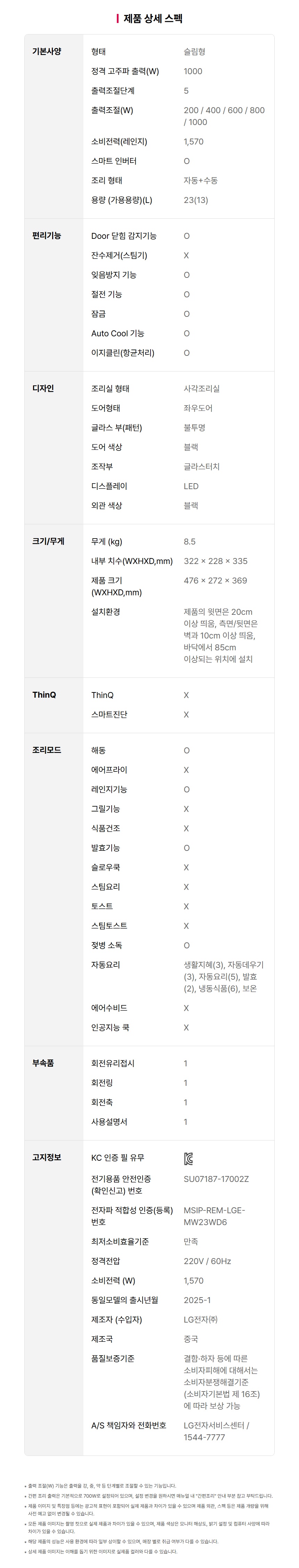299x1568 pixels.
Task: Click the 스마트 인버터 row label
Action: point(114,161)
